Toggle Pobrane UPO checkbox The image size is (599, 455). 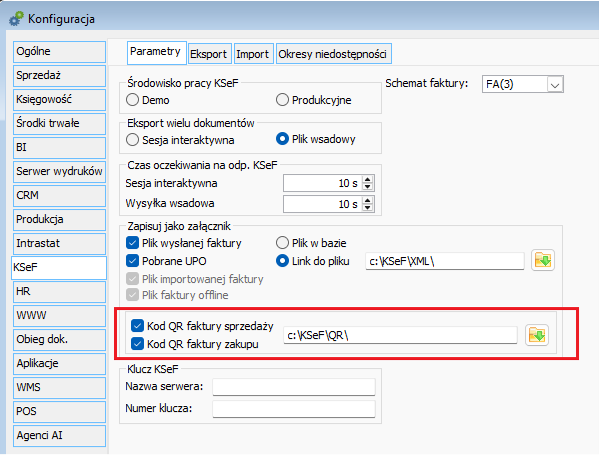(132, 261)
